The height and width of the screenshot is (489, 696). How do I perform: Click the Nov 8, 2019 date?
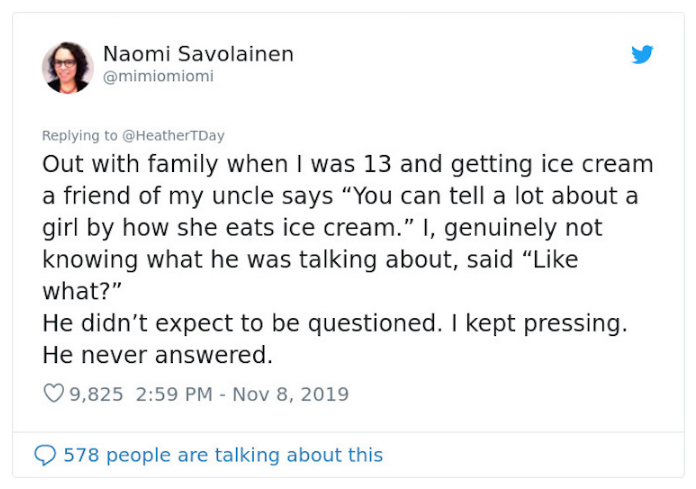click(291, 394)
